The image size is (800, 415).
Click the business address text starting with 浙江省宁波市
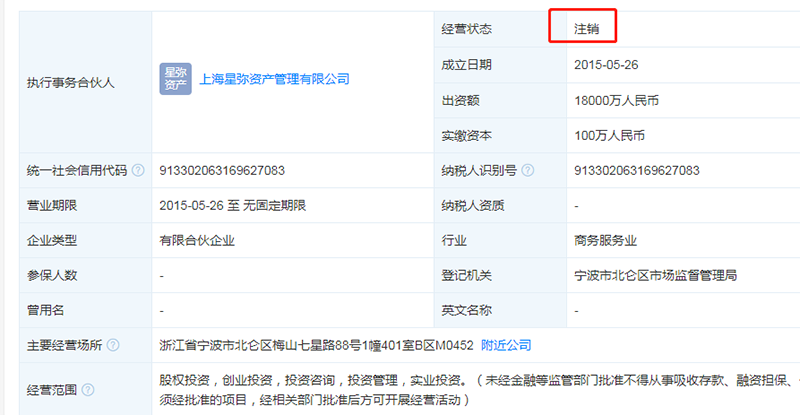pyautogui.click(x=315, y=346)
